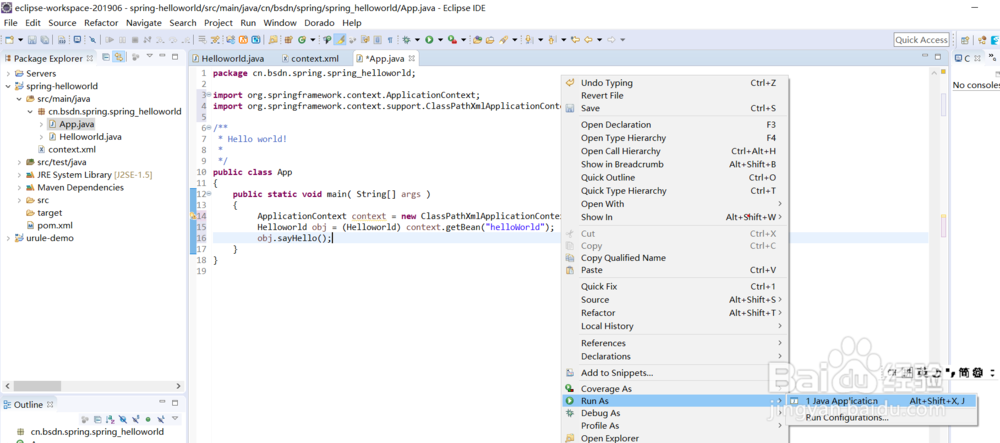
Task: Close the App.java editor tab
Action: (x=412, y=58)
